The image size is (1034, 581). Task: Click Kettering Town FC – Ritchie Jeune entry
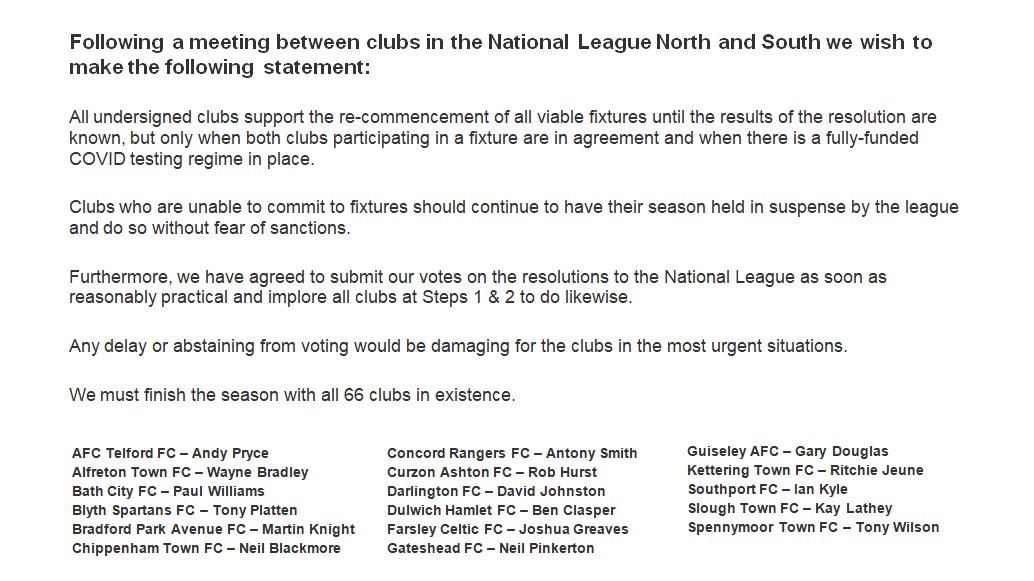coord(805,471)
